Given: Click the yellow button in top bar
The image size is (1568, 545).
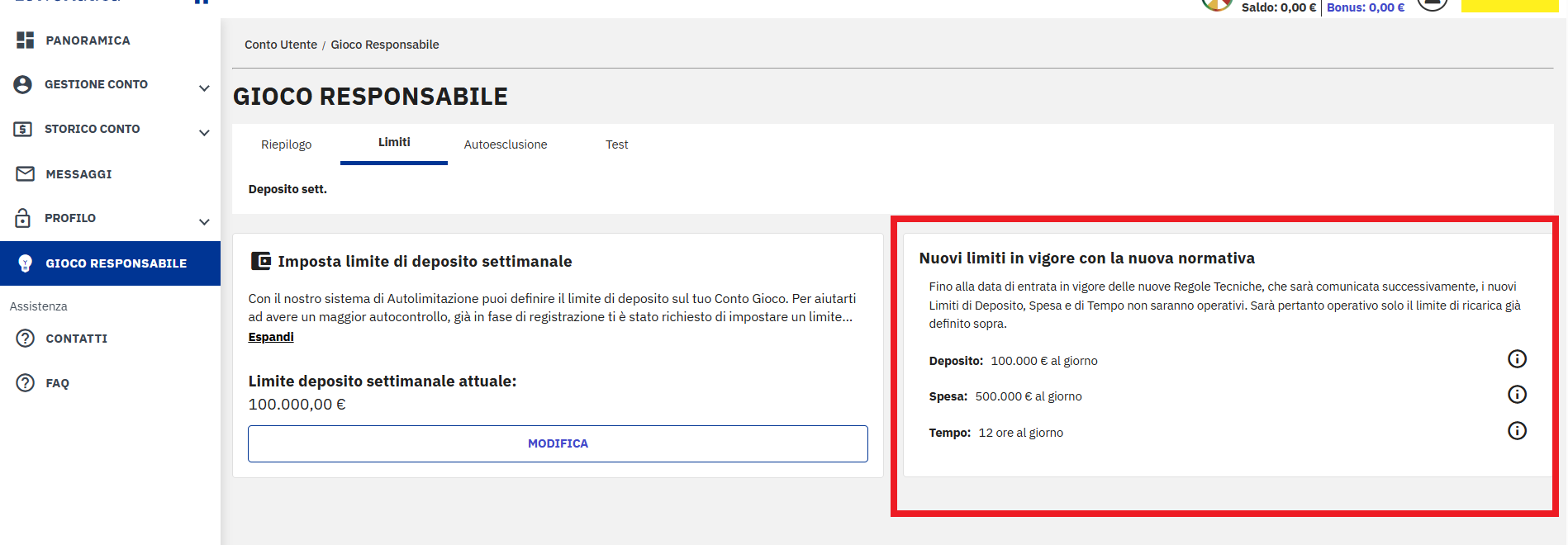Looking at the screenshot, I should [1509, 6].
